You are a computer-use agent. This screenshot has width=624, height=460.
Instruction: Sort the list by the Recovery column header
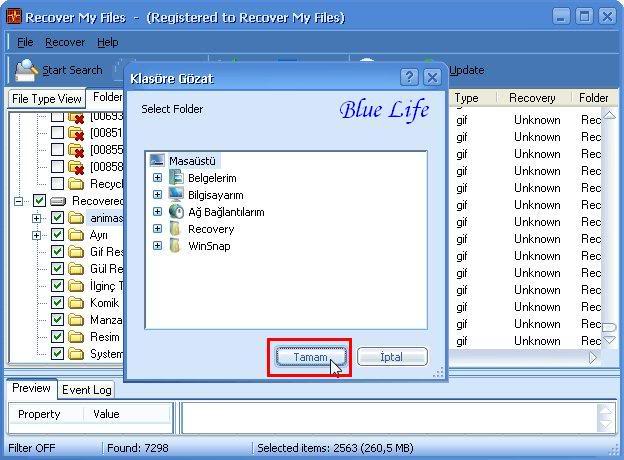click(x=533, y=98)
